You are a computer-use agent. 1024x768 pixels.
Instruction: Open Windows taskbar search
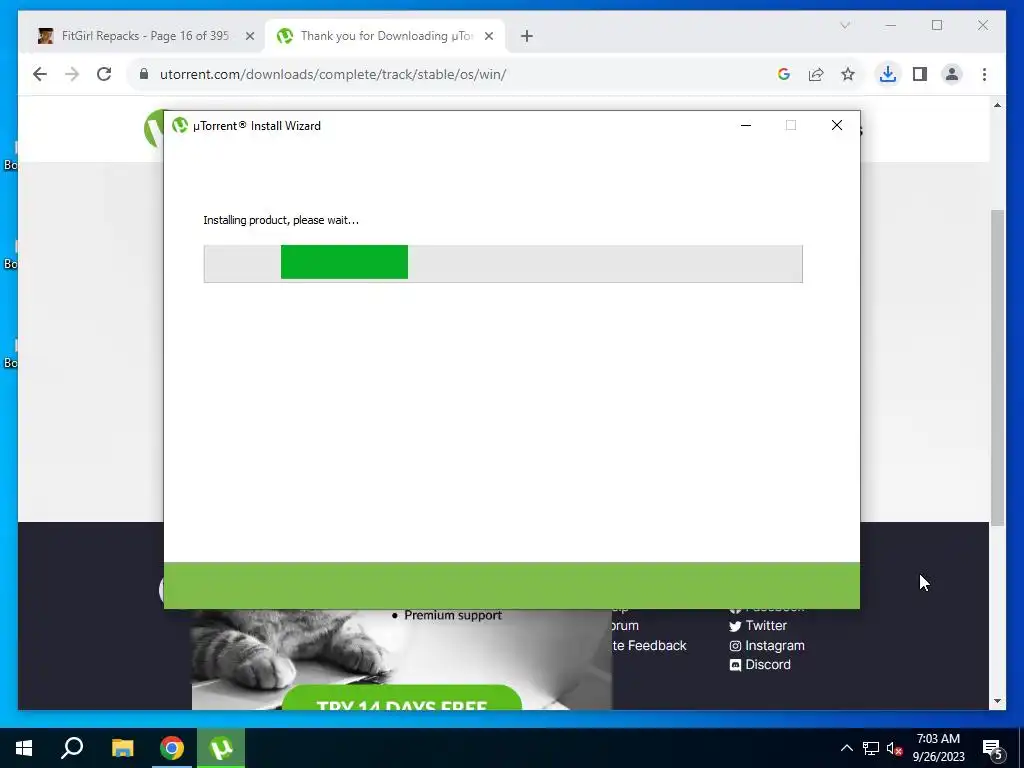(x=72, y=748)
